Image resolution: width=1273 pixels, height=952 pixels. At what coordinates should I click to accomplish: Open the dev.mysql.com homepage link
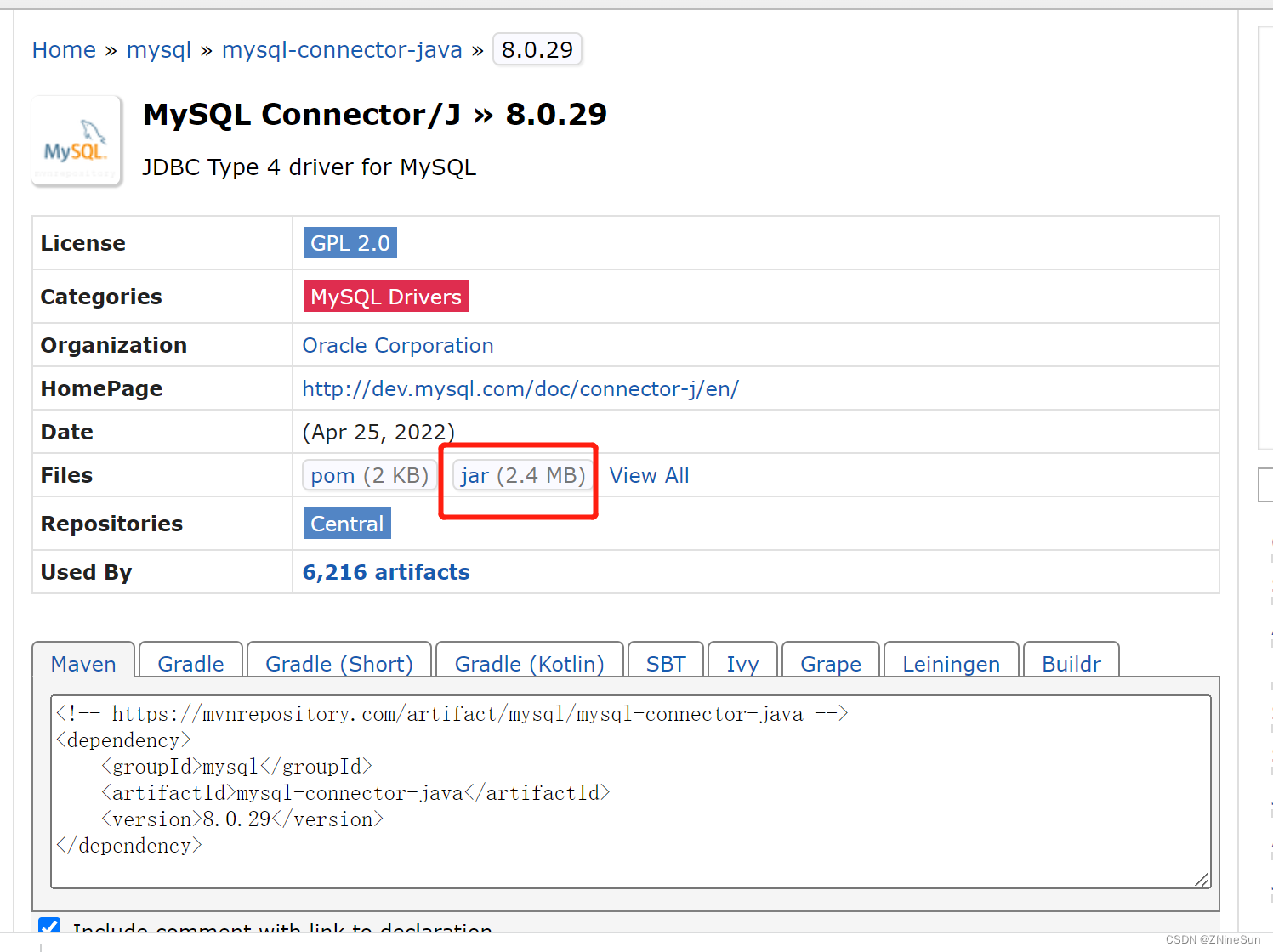coord(520,389)
